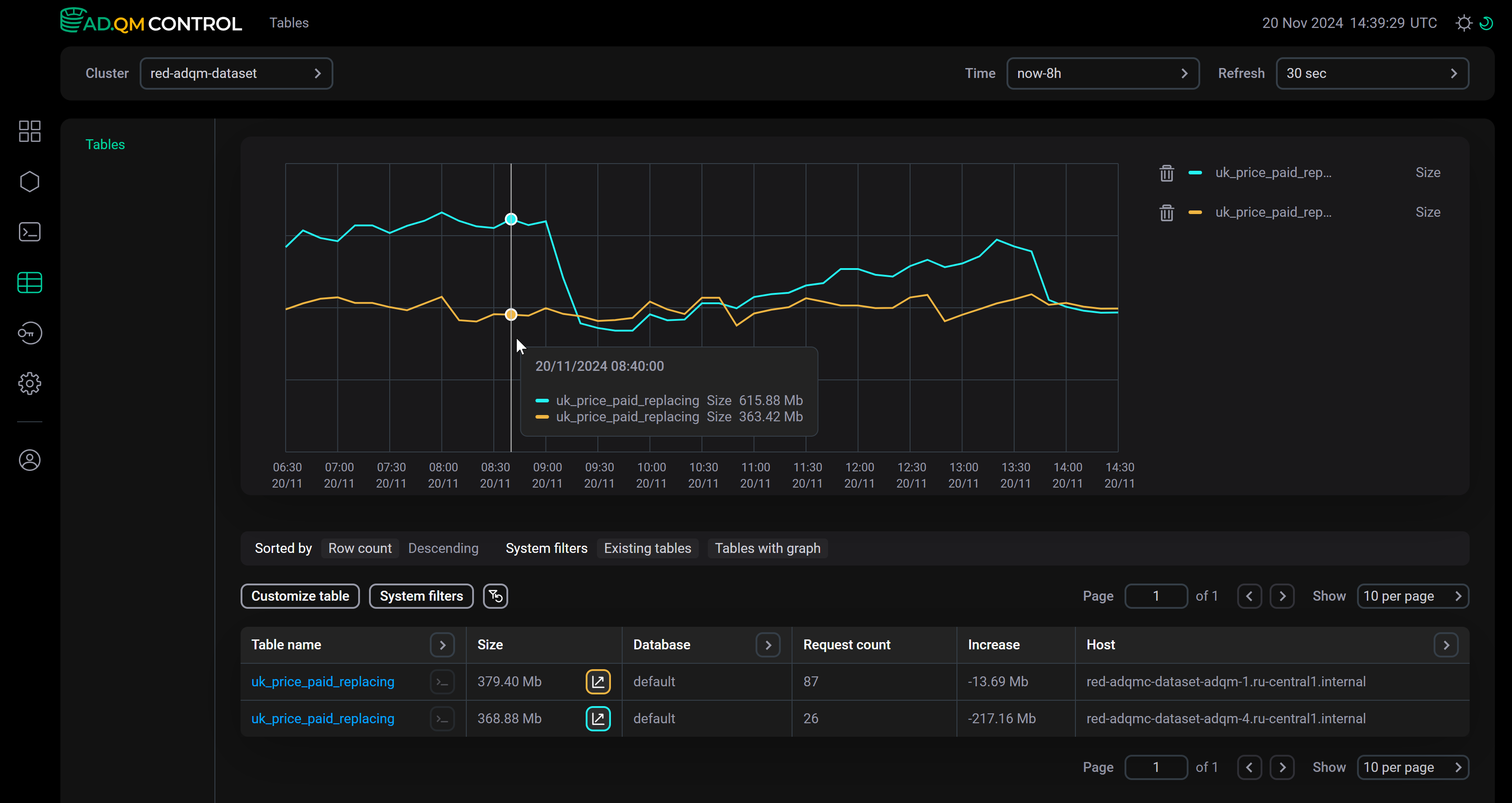Image resolution: width=1512 pixels, height=803 pixels.
Task: Open the key access management sidebar icon
Action: 29,333
